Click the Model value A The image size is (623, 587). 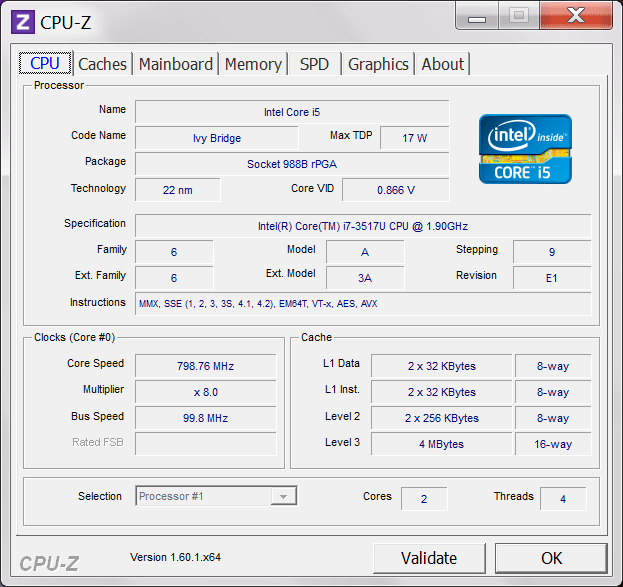click(365, 252)
